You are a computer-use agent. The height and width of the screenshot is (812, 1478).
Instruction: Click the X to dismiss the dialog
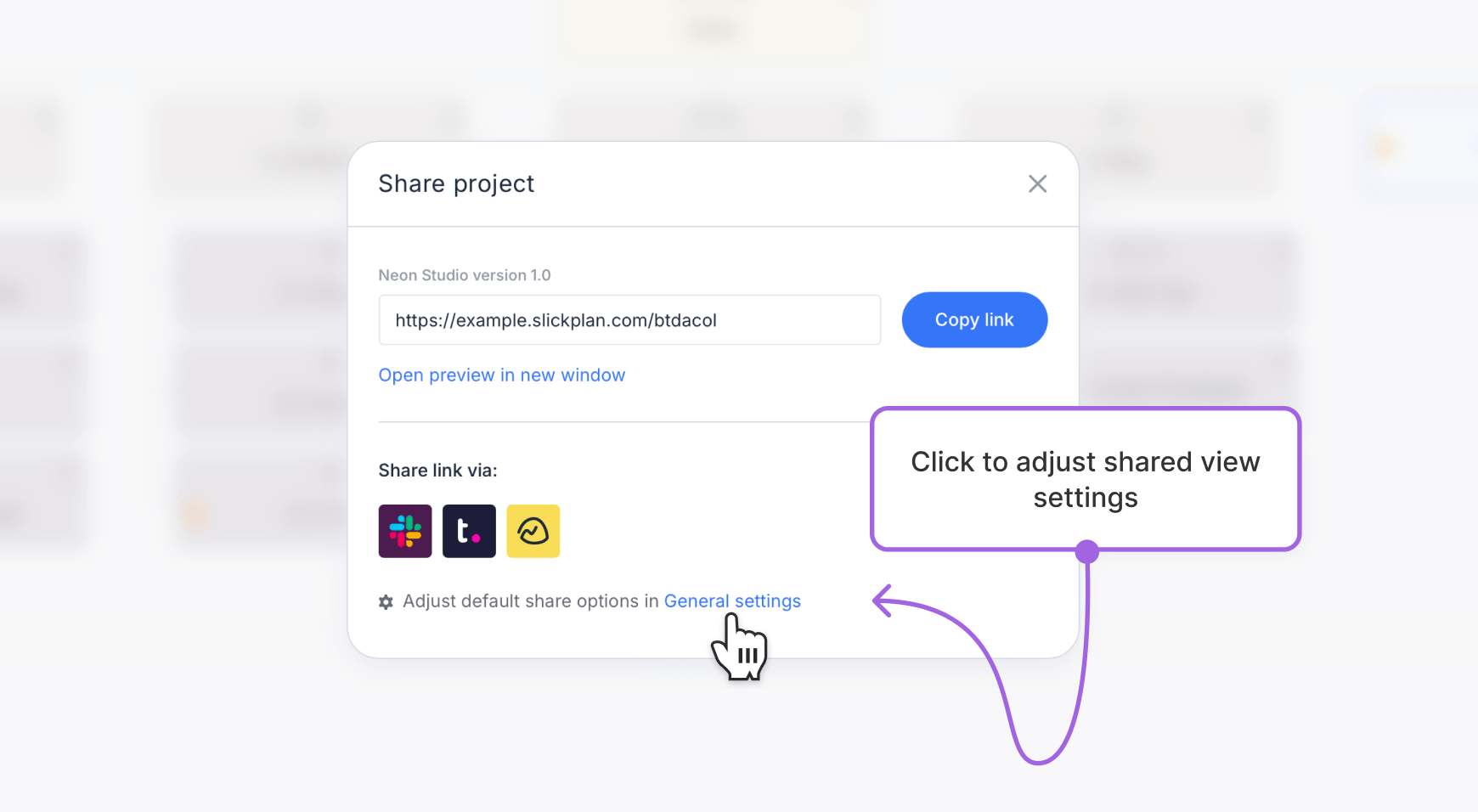(1037, 183)
